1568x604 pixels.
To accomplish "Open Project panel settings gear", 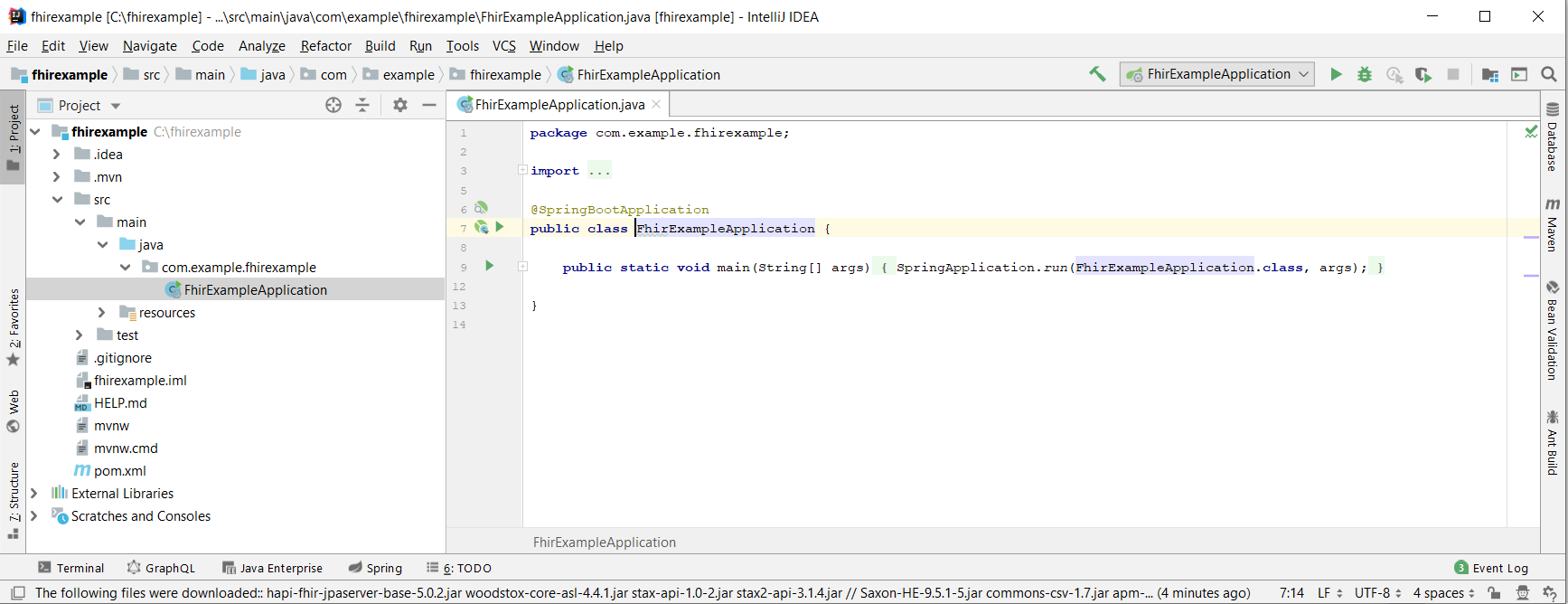I will coord(400,105).
